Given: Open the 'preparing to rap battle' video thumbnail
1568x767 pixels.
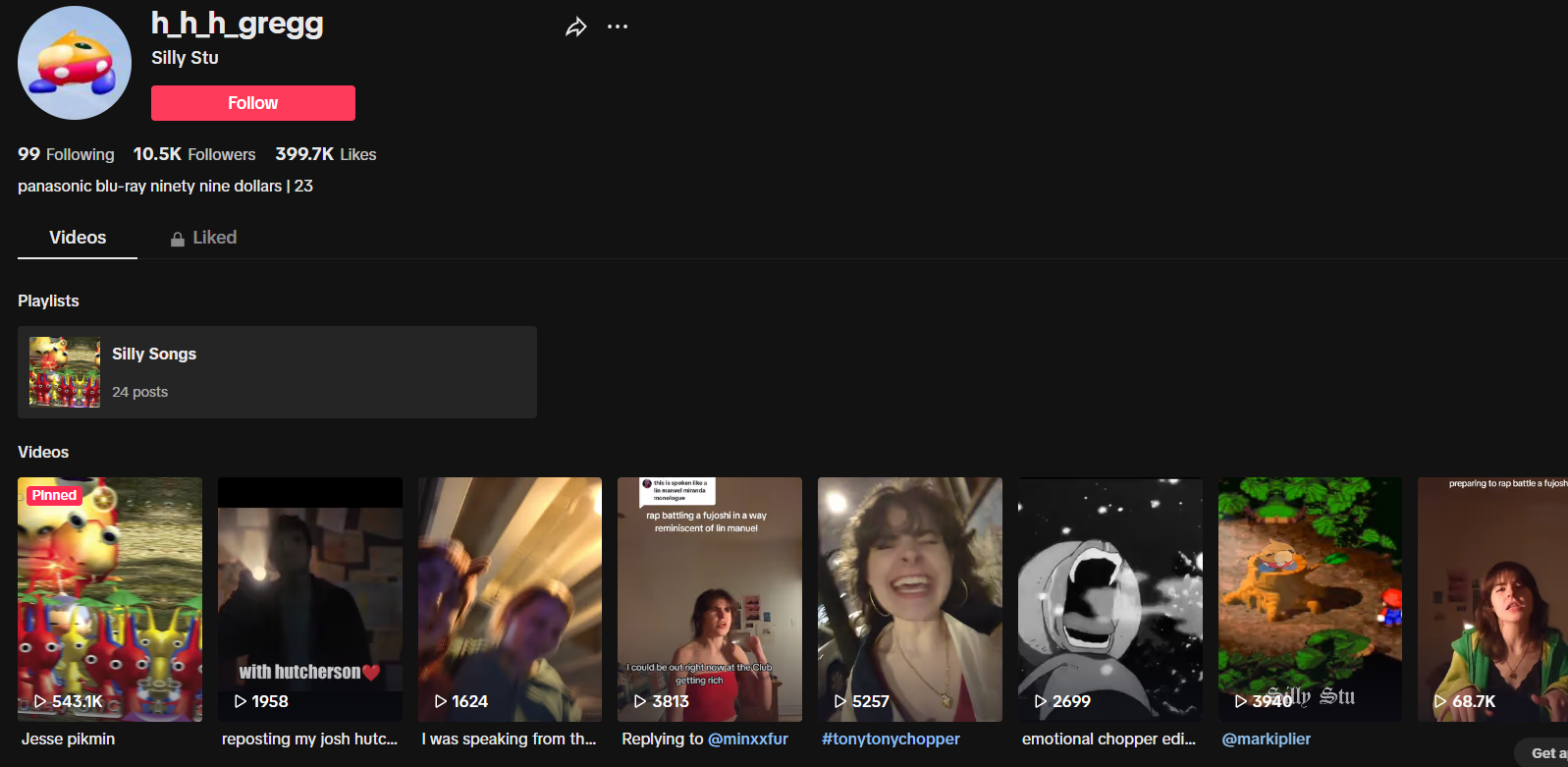Looking at the screenshot, I should (x=1492, y=599).
